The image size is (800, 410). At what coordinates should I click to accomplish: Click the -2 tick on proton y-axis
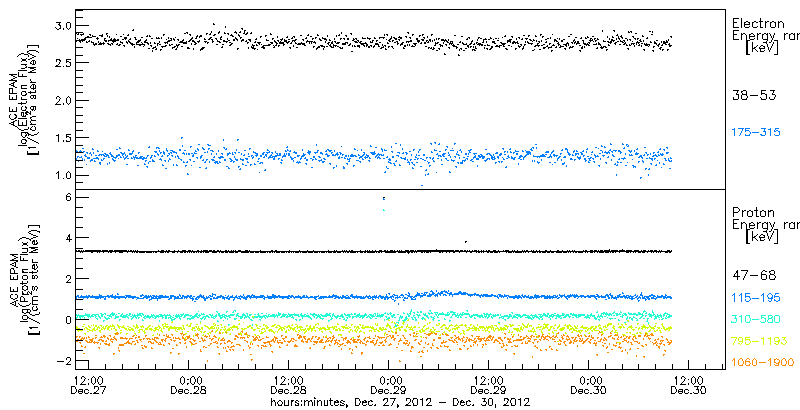(x=63, y=361)
